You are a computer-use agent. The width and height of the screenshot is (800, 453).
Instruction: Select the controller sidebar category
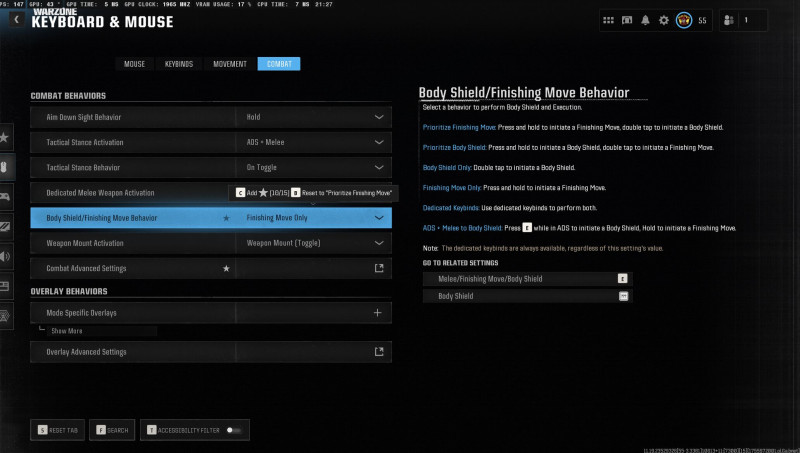tap(5, 197)
